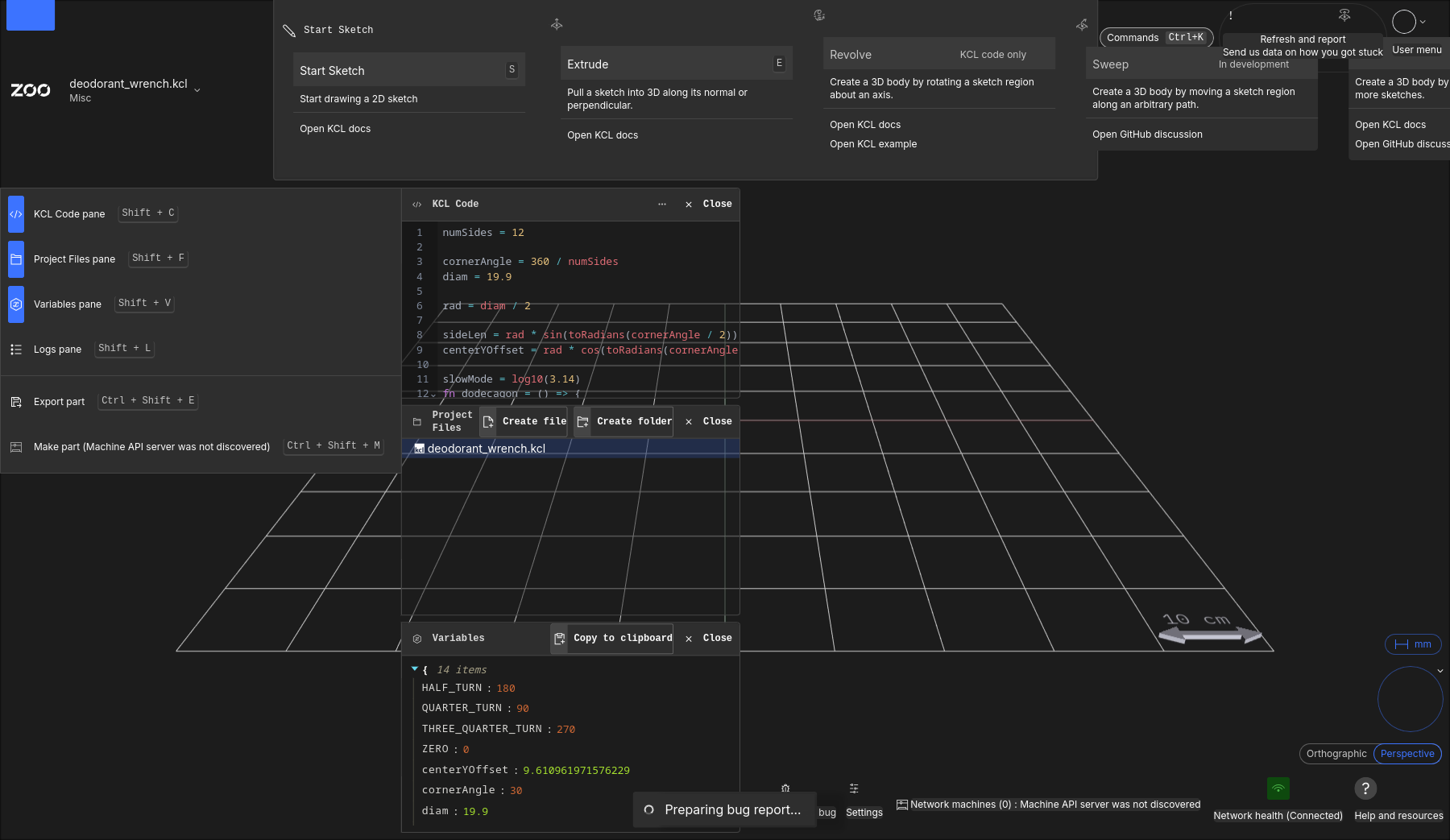Select the Start Sketch pencil tool

click(289, 31)
